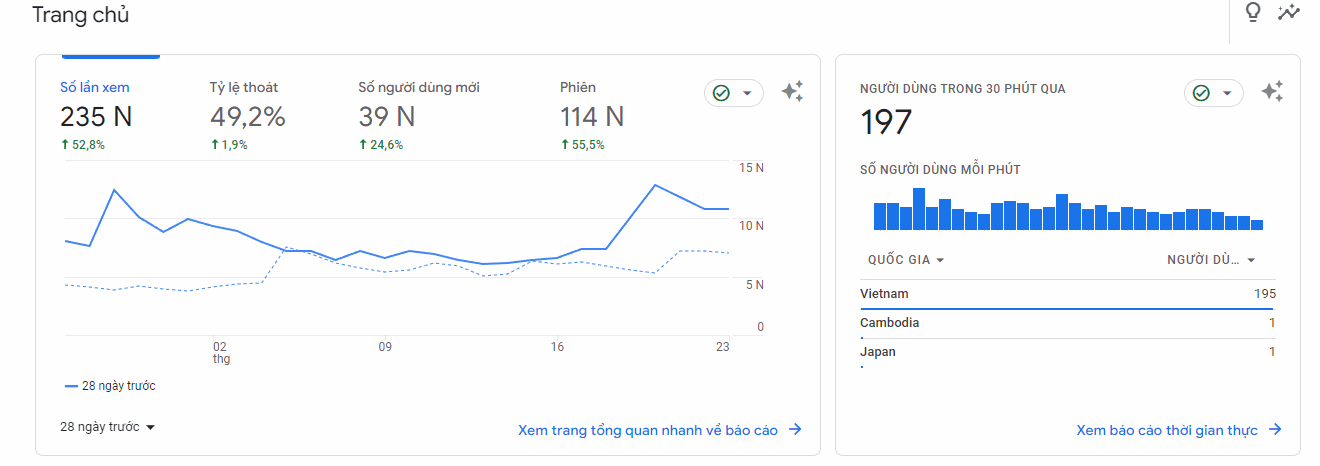This screenshot has width=1320, height=466.
Task: Click the Vietnam country row
Action: (1067, 294)
